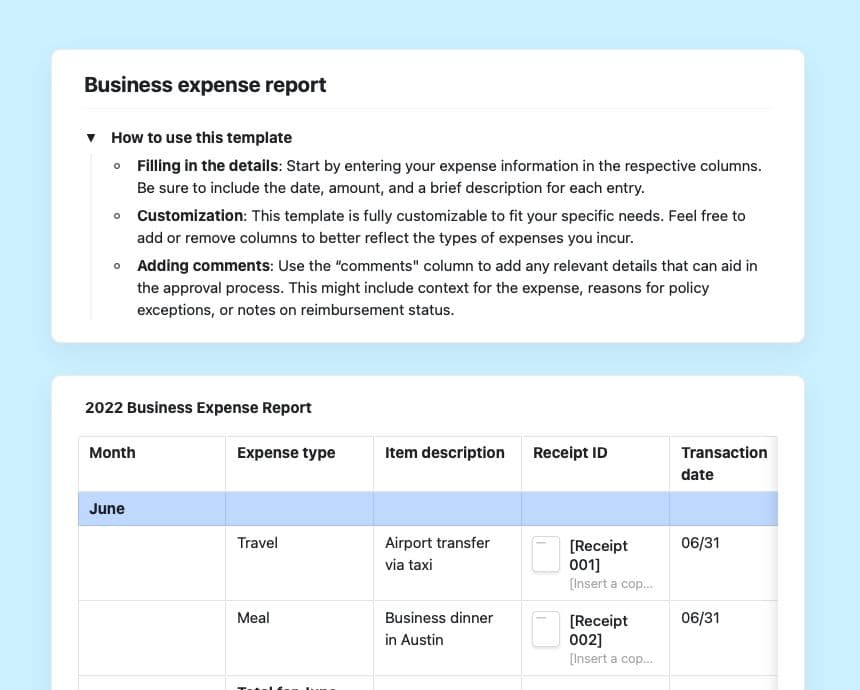860x690 pixels.
Task: Select the Airport transfer via taxi cell
Action: coord(437,553)
